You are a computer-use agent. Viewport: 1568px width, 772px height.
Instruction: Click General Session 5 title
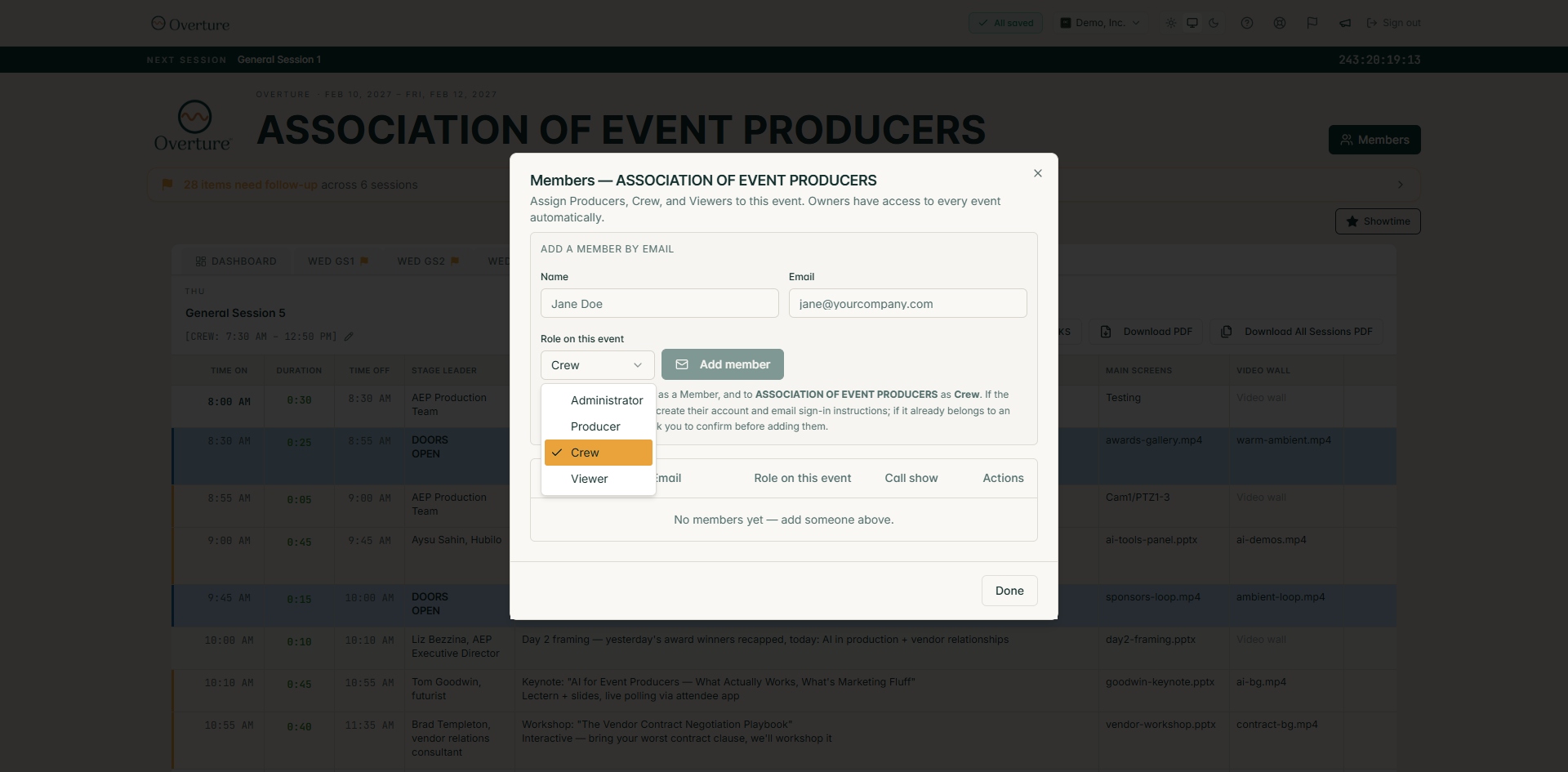coord(235,313)
